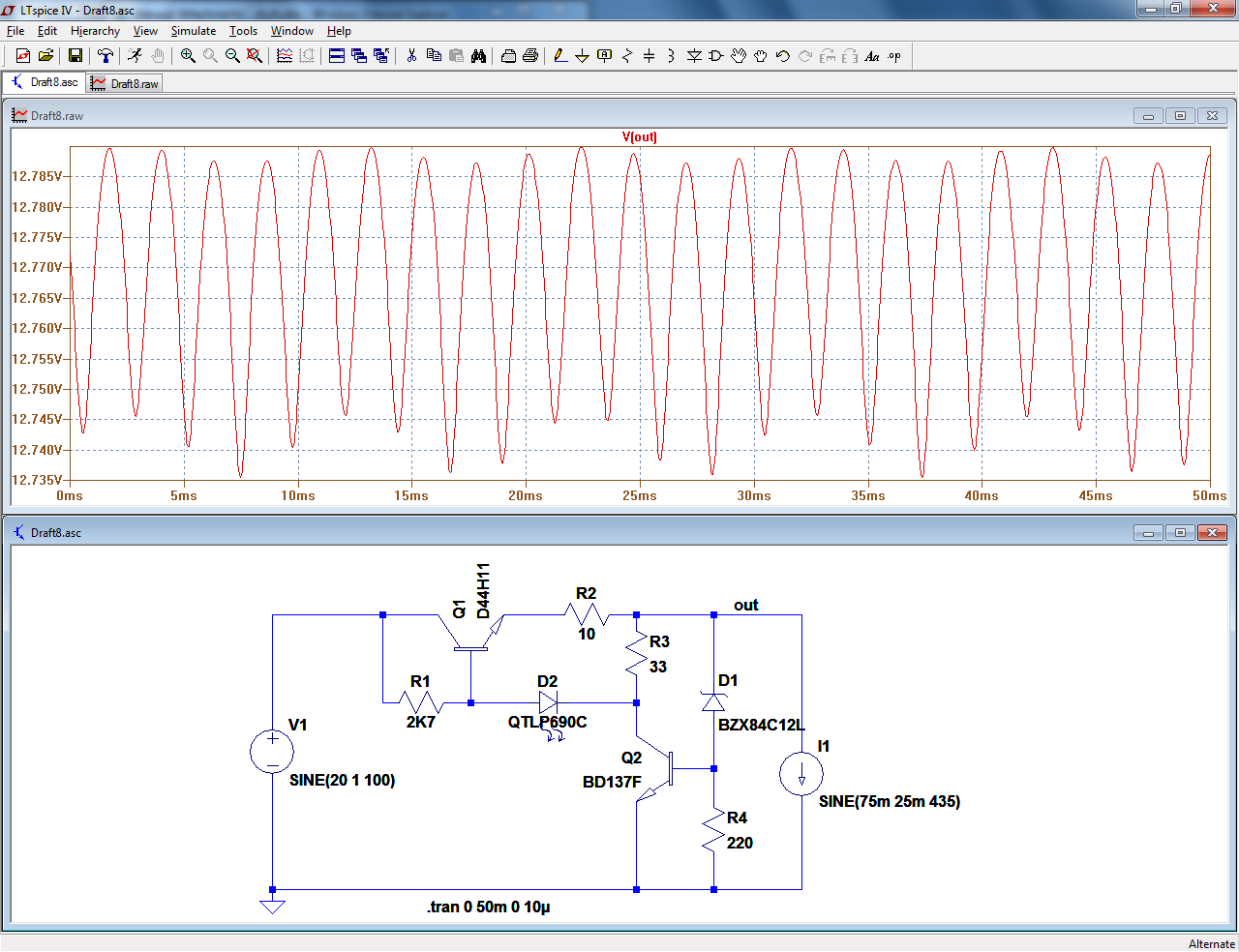Viewport: 1239px width, 952px height.
Task: Open the Help menu
Action: tap(339, 31)
